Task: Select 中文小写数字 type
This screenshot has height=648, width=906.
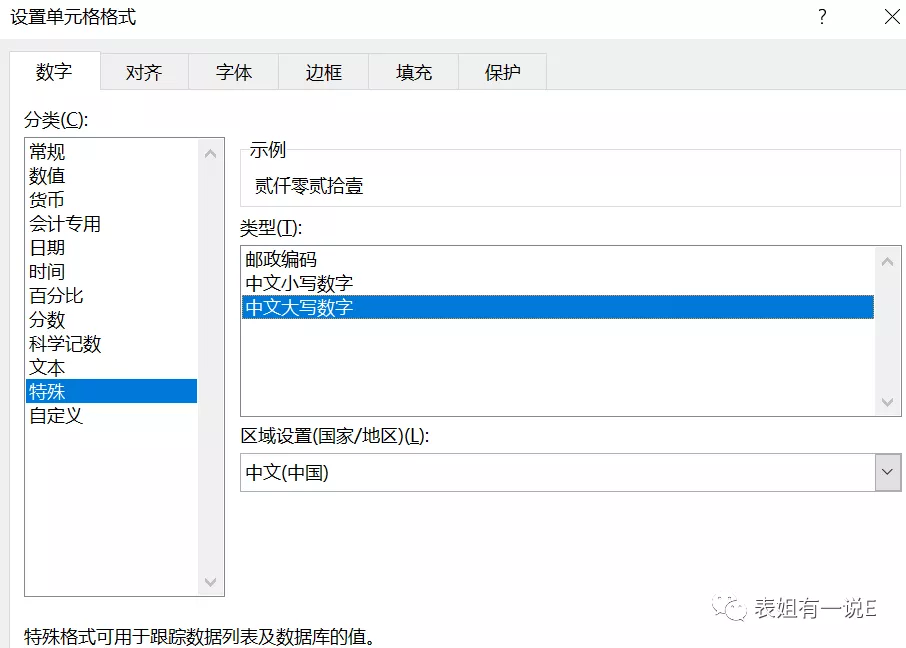Action: [558, 283]
